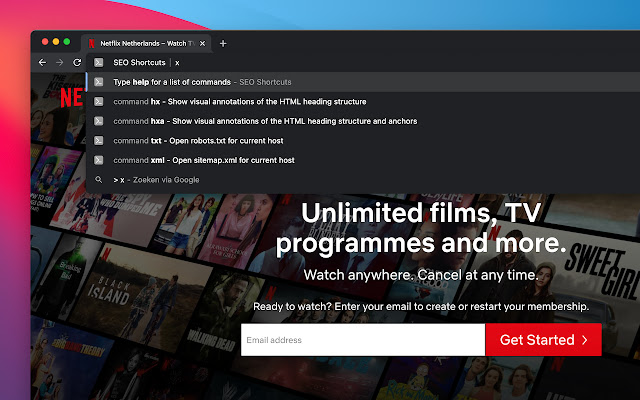The width and height of the screenshot is (640, 400).
Task: Click the magnifier icon beside Zoeken via Google
Action: (98, 180)
